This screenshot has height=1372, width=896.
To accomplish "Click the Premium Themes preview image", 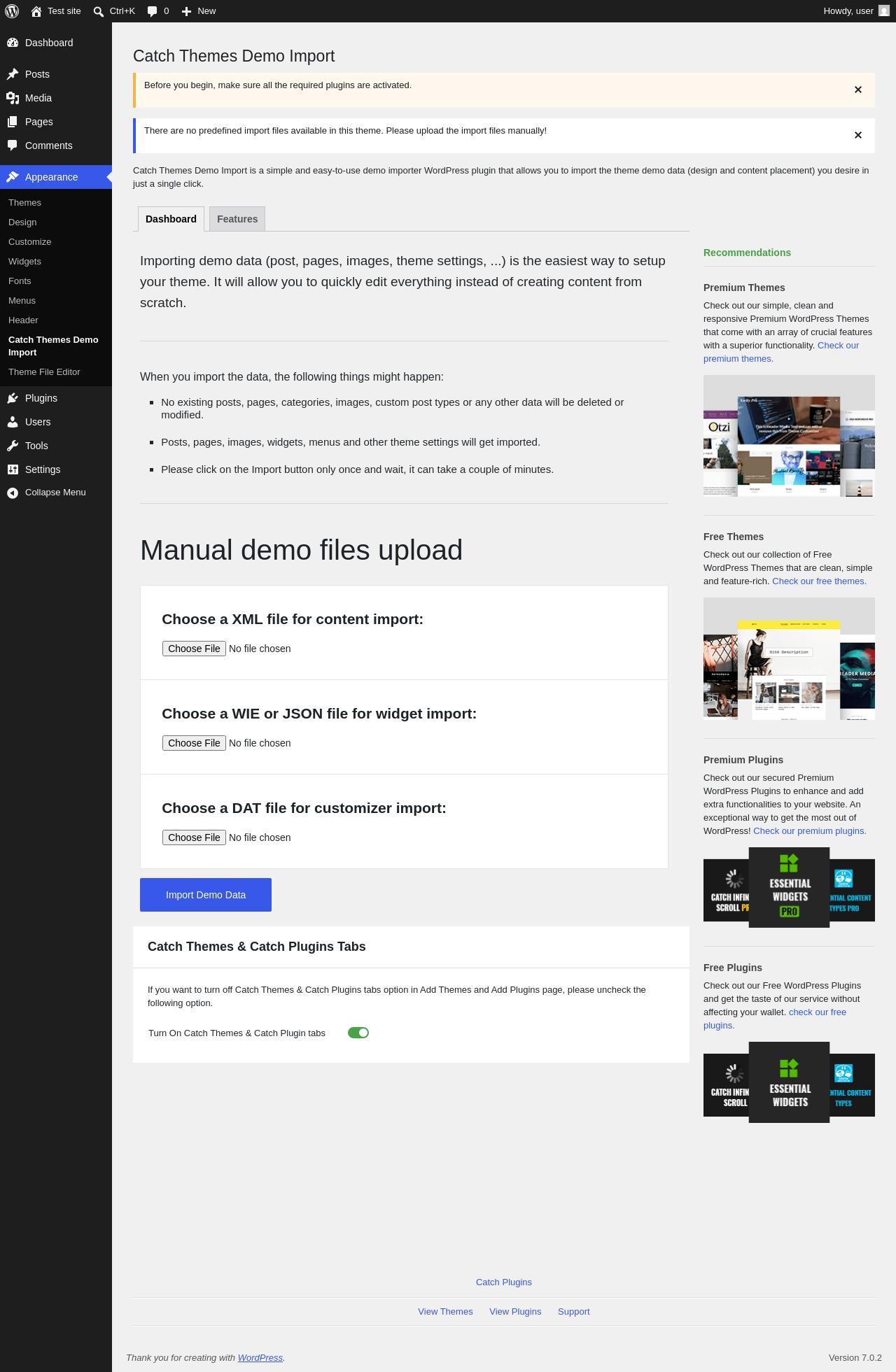I will pyautogui.click(x=789, y=436).
